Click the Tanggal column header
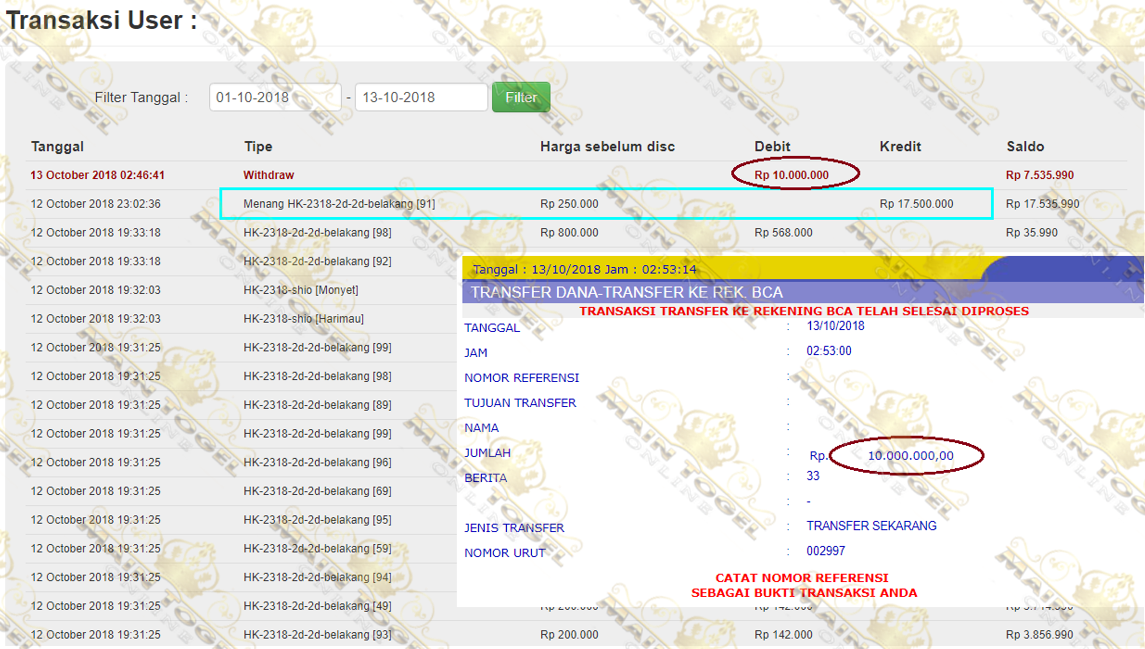1145x649 pixels. click(57, 147)
